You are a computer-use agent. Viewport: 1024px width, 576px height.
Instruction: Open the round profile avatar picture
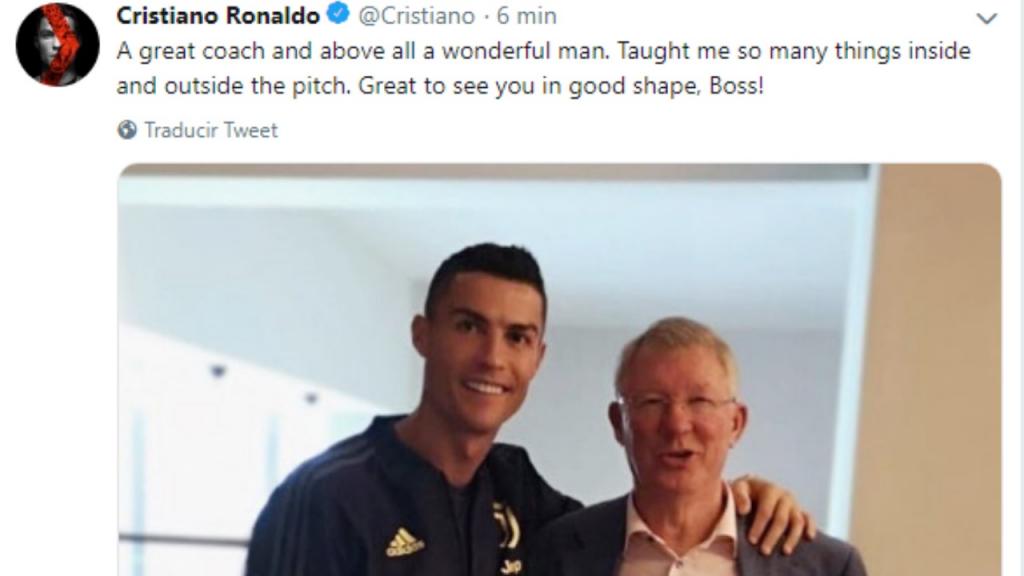[x=57, y=44]
